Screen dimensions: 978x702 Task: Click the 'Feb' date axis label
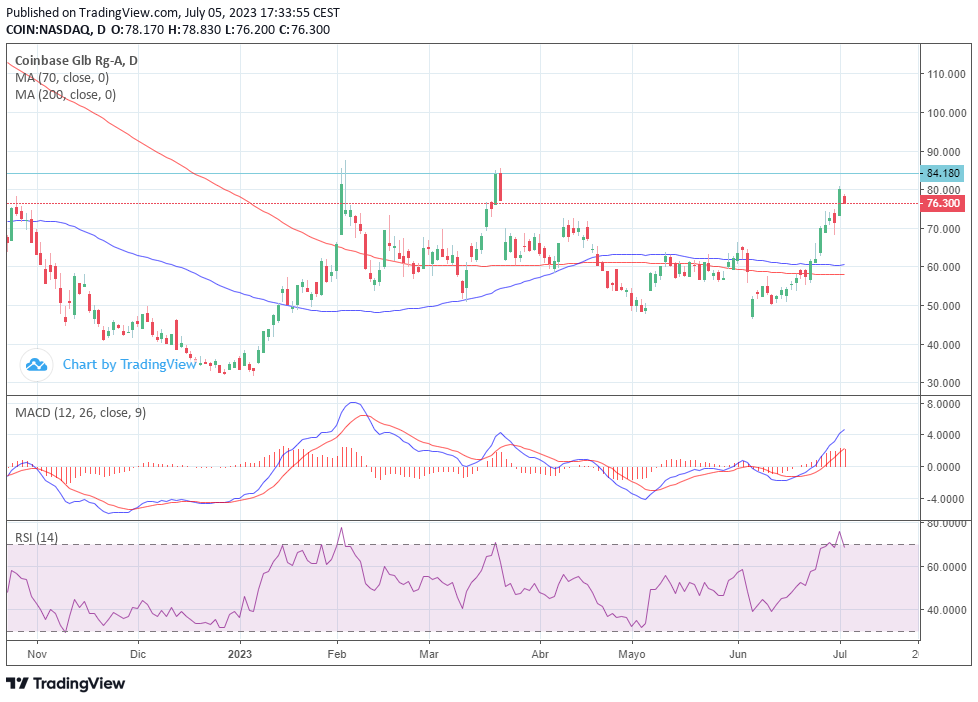coord(337,654)
